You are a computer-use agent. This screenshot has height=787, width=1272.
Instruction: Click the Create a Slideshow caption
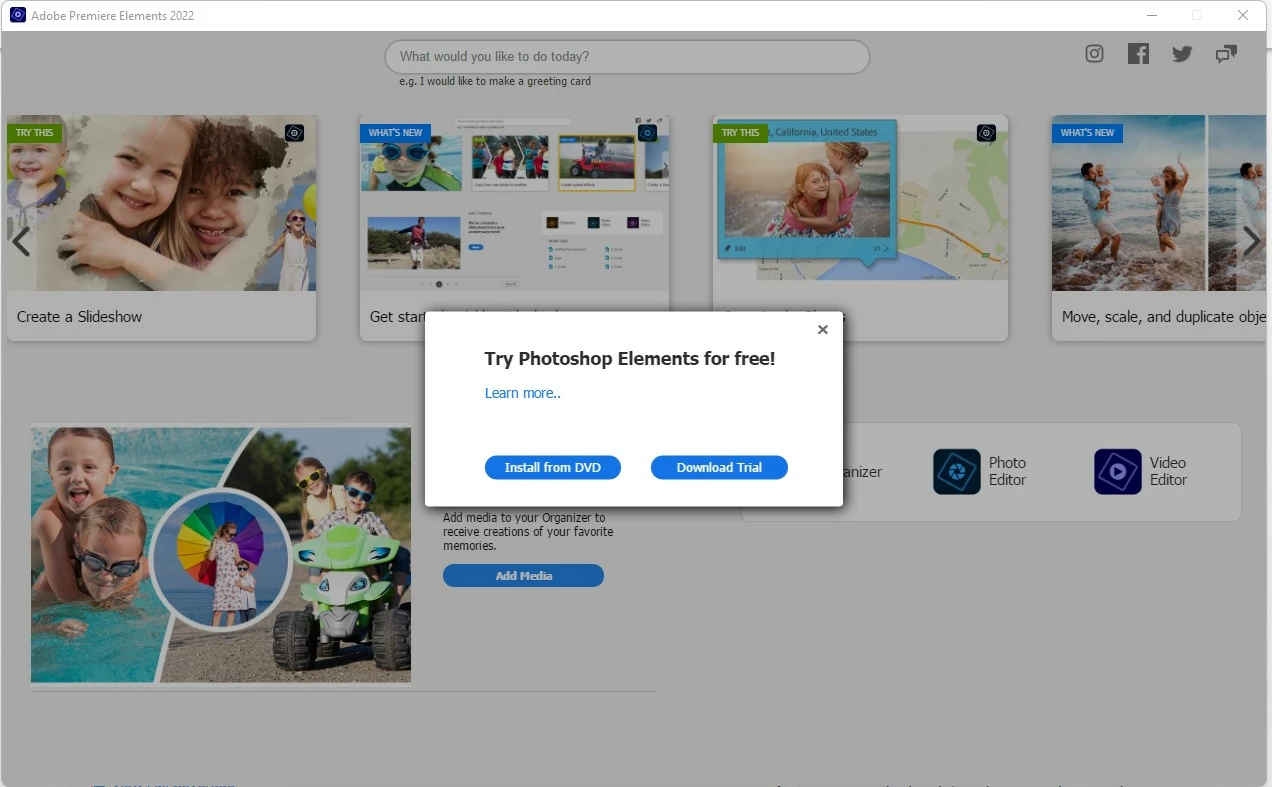coord(79,317)
